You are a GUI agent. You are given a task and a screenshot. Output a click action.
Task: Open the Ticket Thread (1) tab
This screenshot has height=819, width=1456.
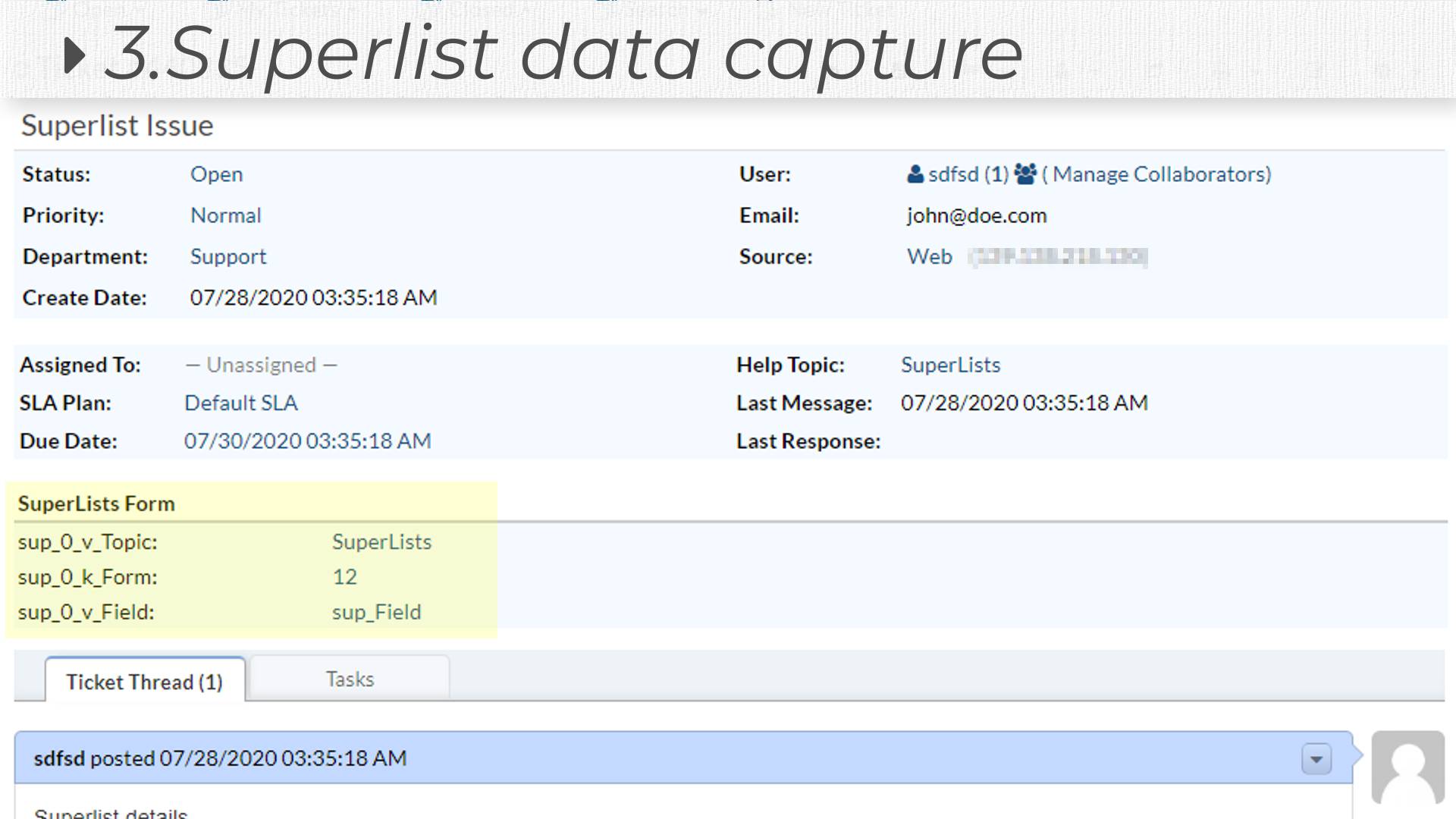coord(145,682)
